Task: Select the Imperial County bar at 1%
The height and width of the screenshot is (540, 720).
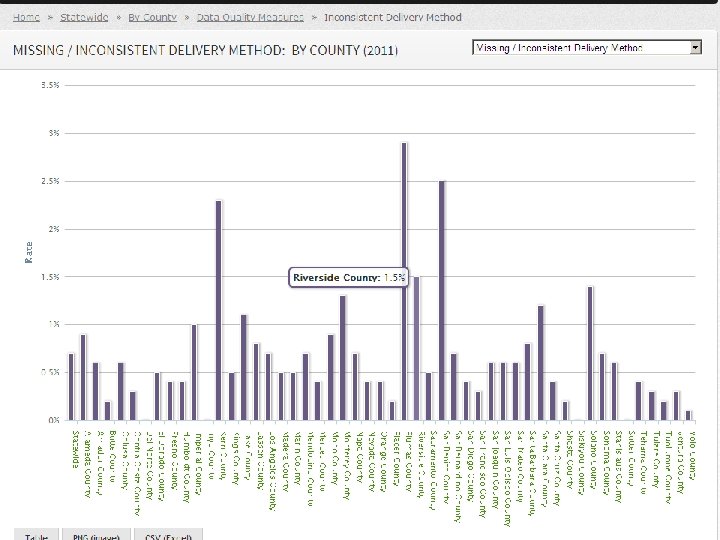Action: click(x=194, y=372)
